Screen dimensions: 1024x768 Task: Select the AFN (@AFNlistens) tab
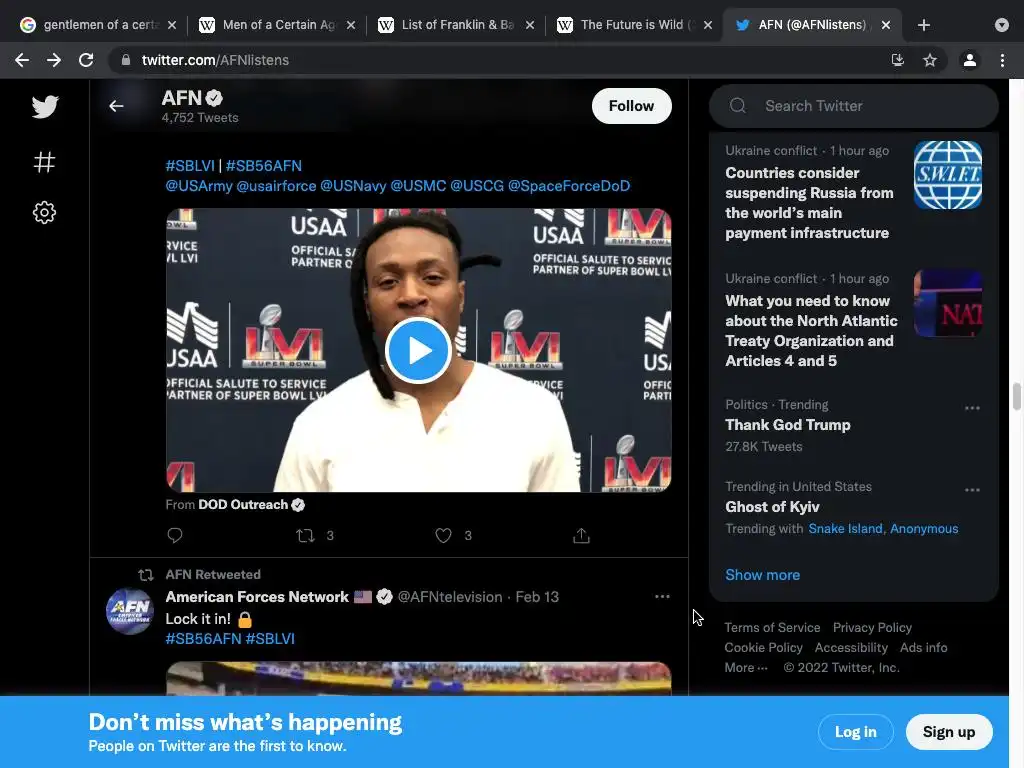pos(812,25)
